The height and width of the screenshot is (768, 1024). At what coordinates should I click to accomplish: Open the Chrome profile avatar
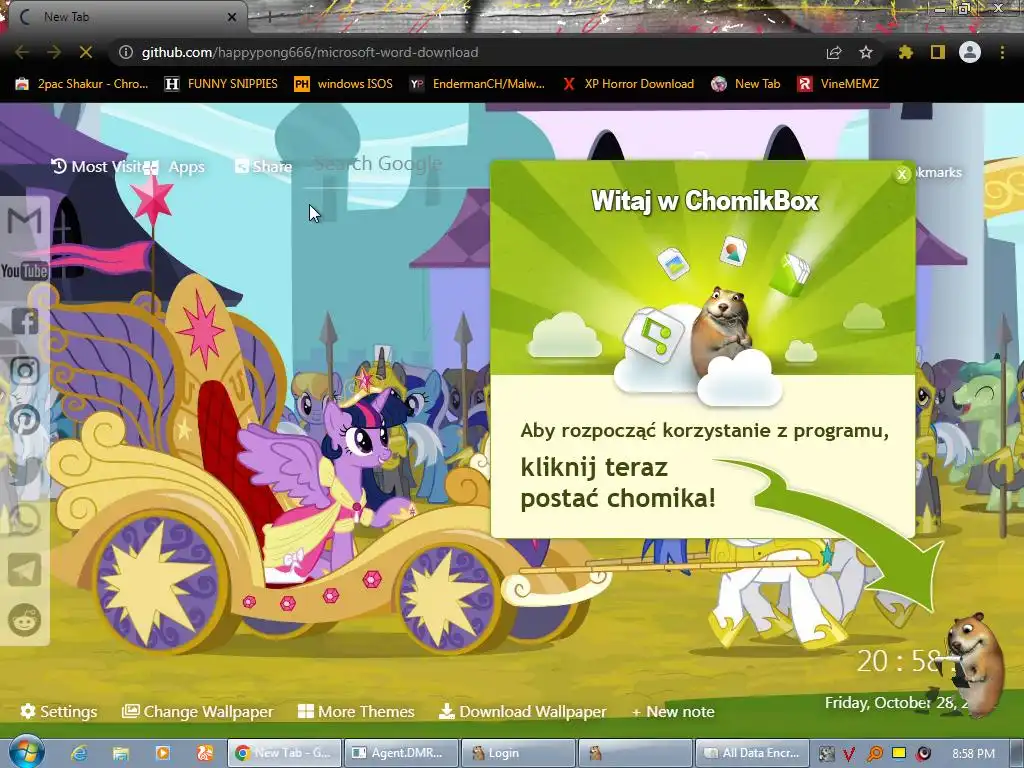point(970,52)
